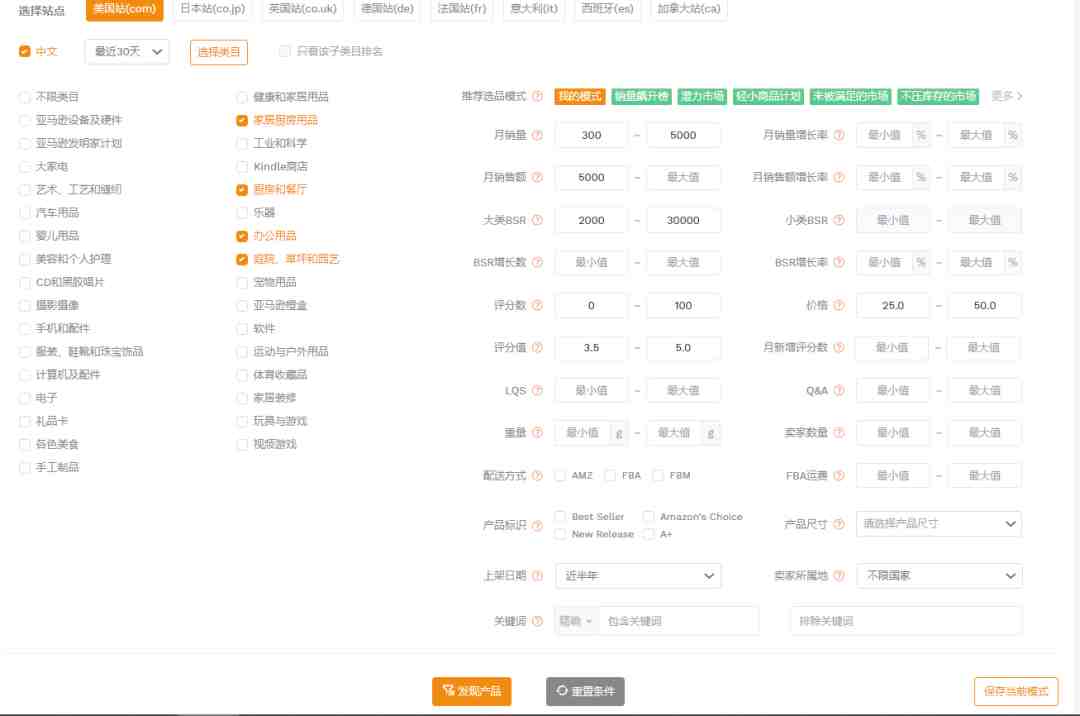Tick the Amazon's Choice checkbox
Screen dimensions: 1080x716
[648, 516]
